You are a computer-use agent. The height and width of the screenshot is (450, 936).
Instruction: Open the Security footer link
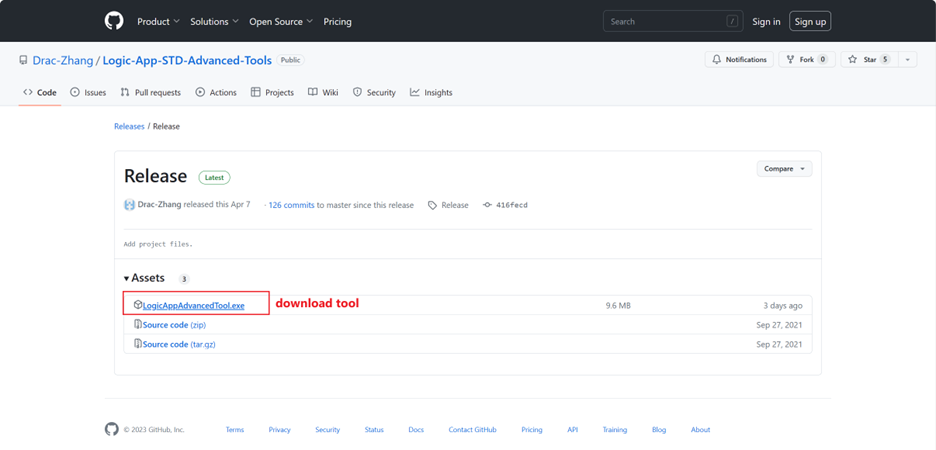pyautogui.click(x=328, y=430)
